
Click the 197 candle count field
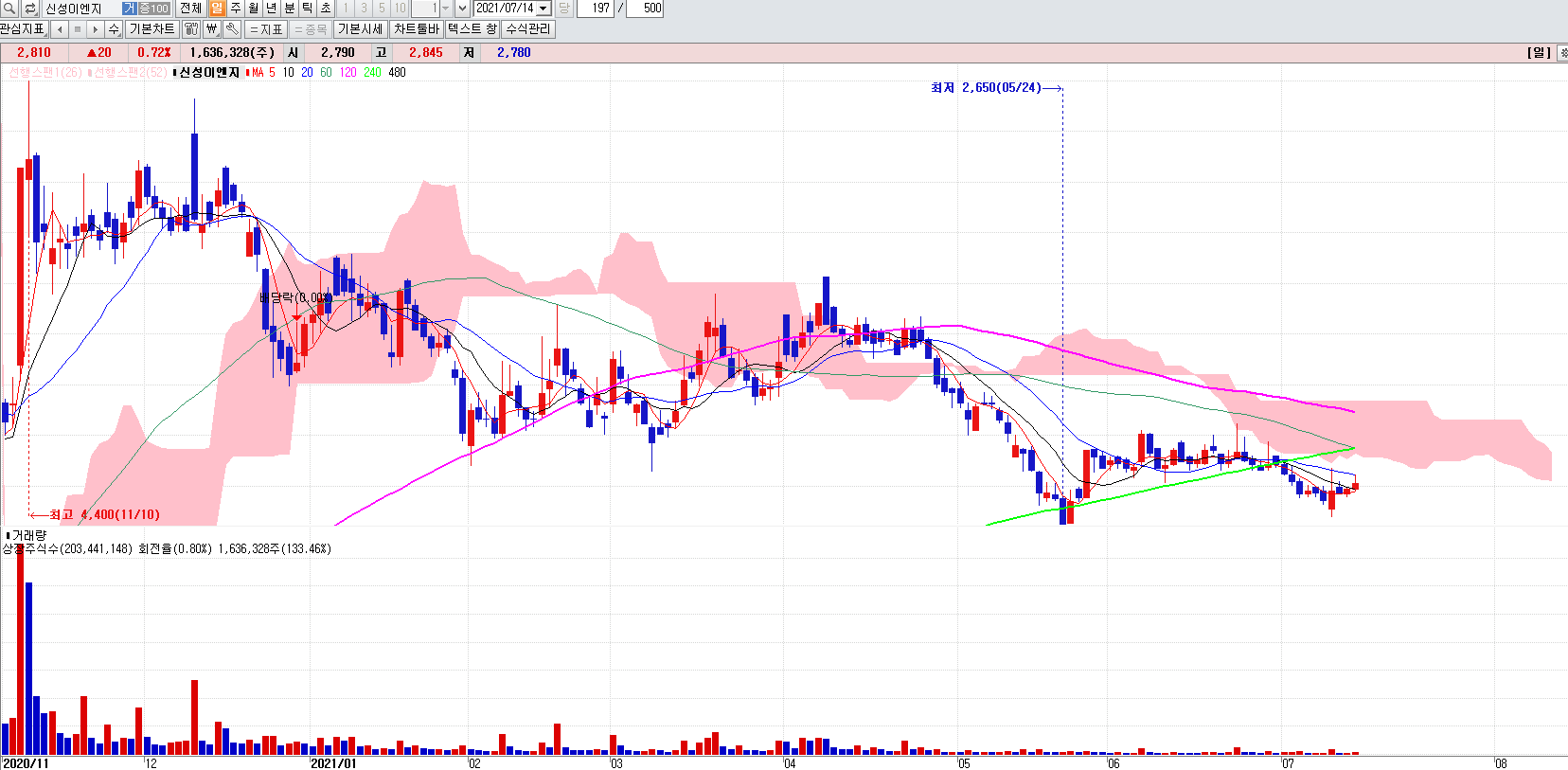(x=596, y=9)
